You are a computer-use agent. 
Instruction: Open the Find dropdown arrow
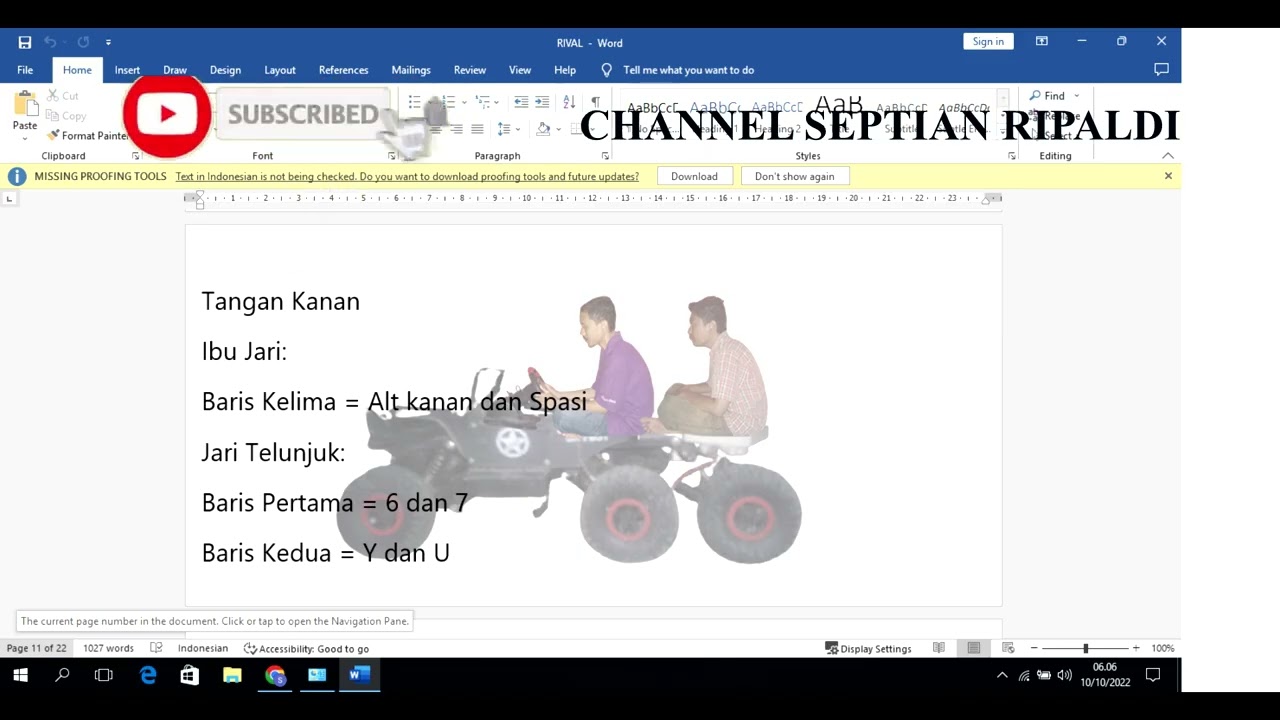click(x=1076, y=96)
